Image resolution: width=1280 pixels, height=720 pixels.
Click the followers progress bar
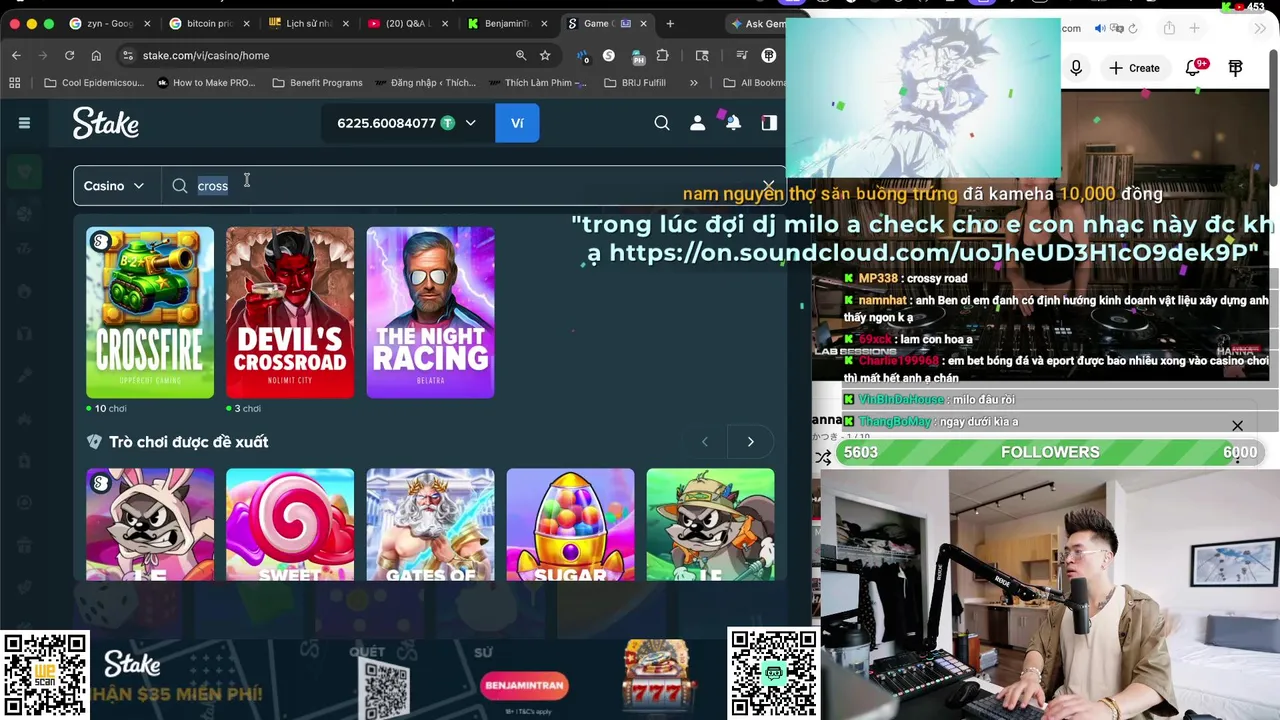pyautogui.click(x=1050, y=452)
